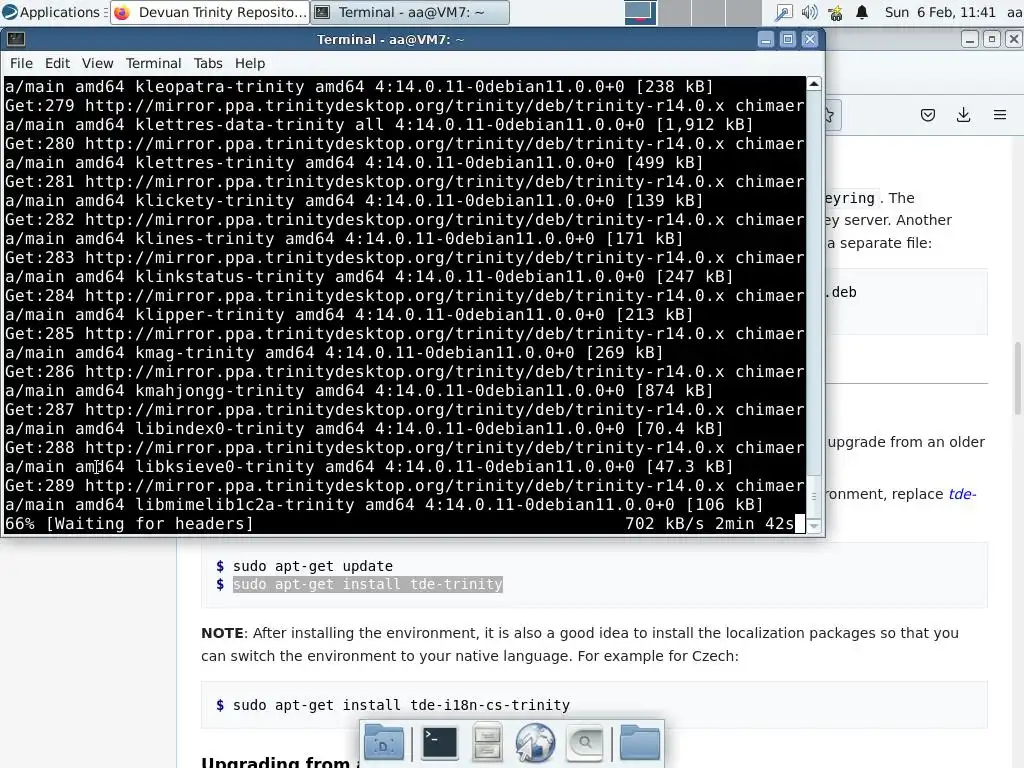
Task: Click the NOTE paragraph about localization packages
Action: pos(580,645)
